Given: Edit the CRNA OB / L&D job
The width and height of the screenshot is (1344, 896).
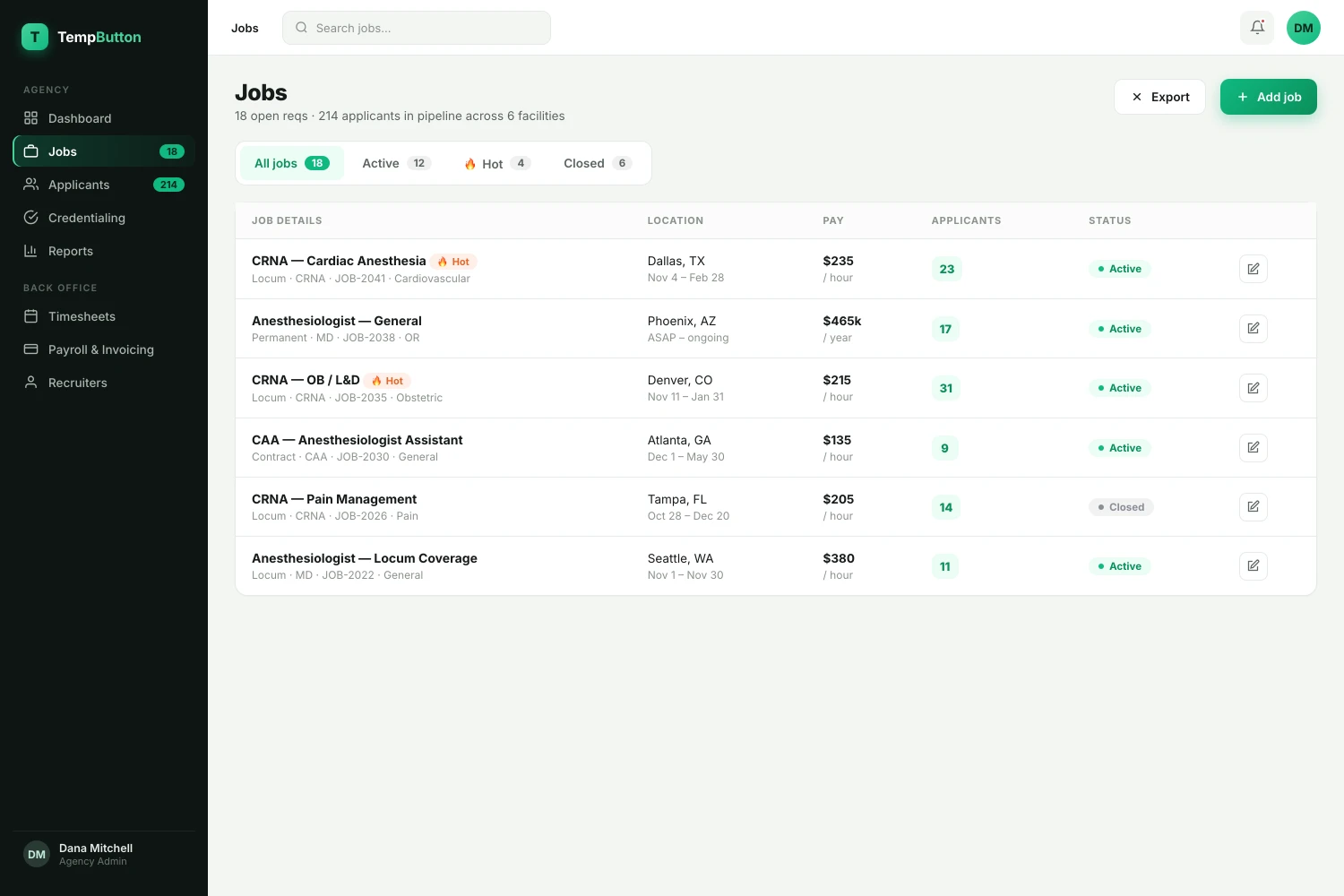Looking at the screenshot, I should coord(1254,388).
